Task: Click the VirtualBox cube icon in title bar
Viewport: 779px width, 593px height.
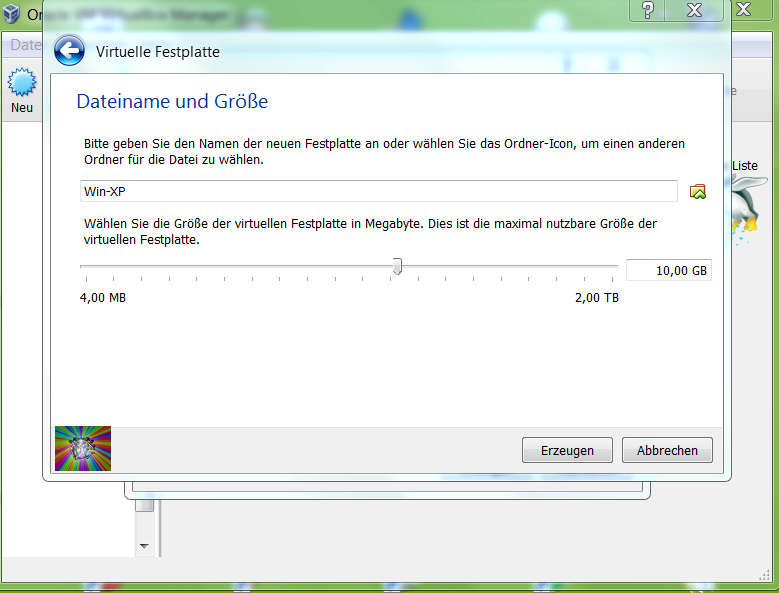Action: (x=12, y=14)
